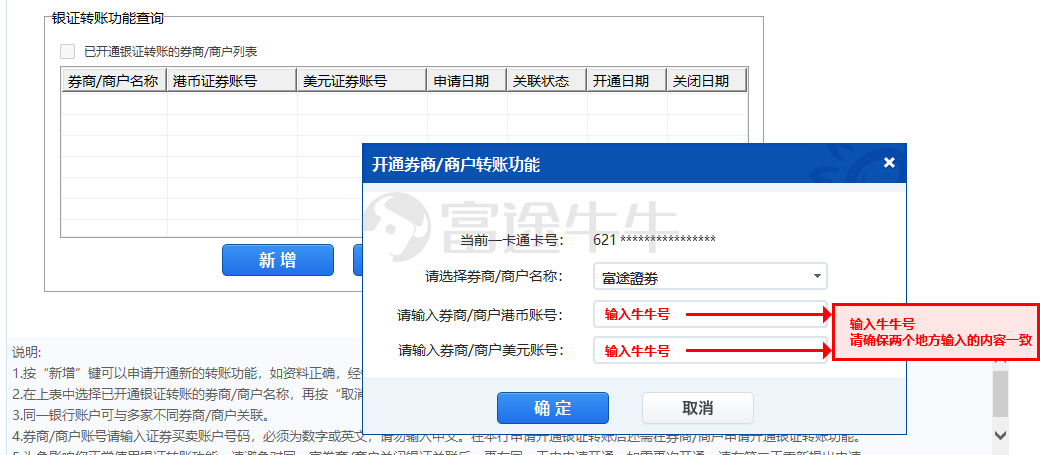Screen dimensions: 1040x455
Task: Click the 新增 button
Action: tap(277, 260)
